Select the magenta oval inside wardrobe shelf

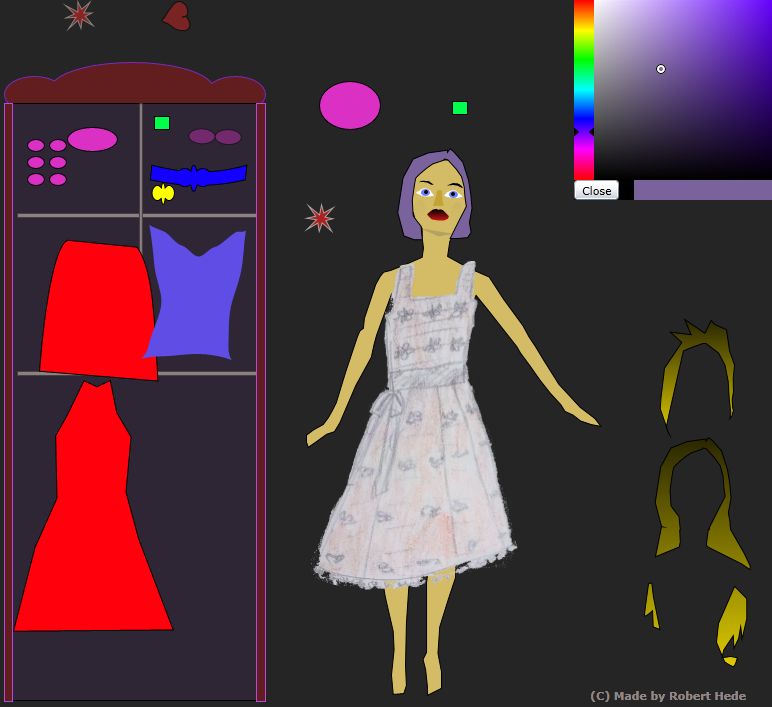click(x=93, y=139)
